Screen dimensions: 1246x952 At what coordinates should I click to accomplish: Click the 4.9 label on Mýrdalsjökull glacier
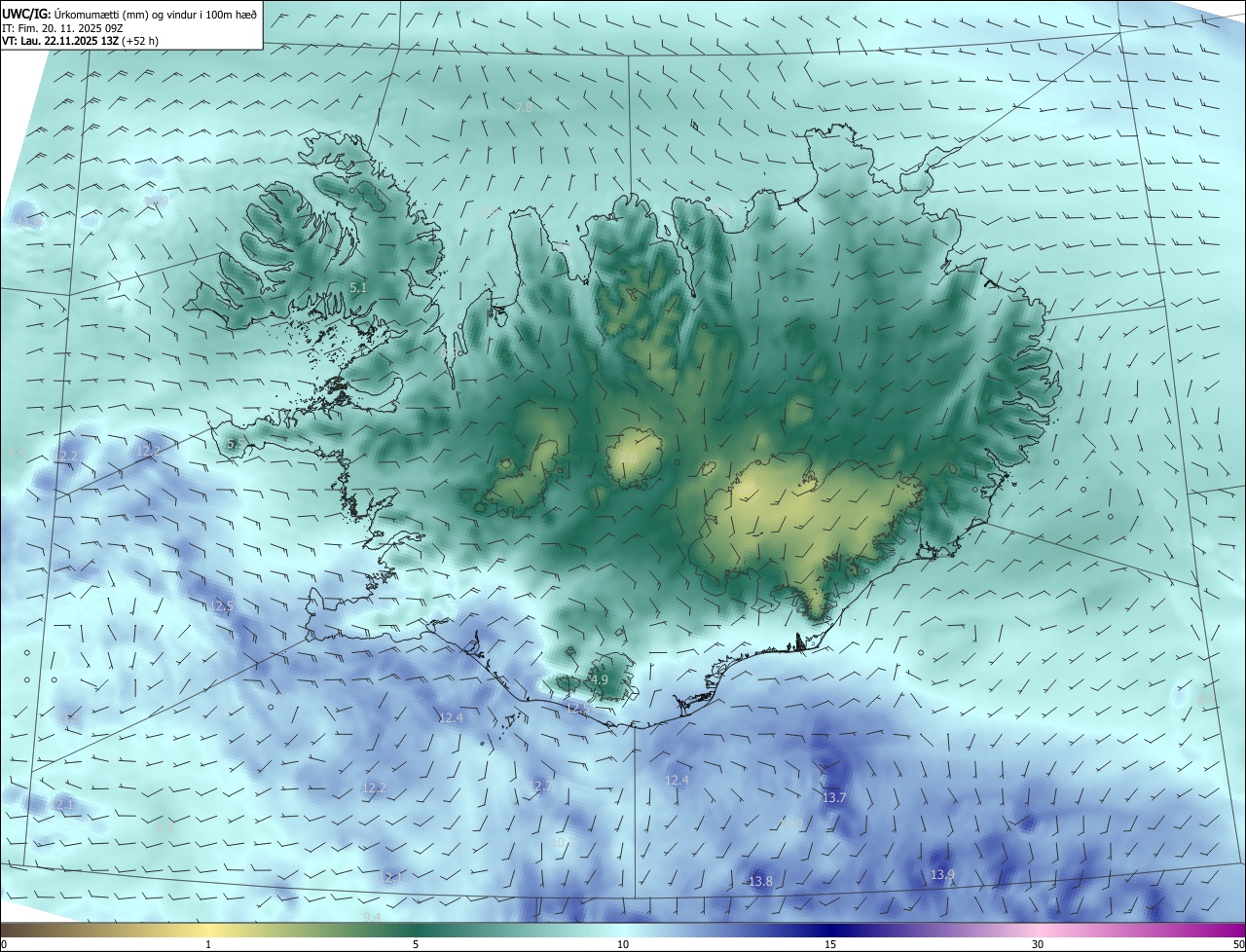point(599,680)
